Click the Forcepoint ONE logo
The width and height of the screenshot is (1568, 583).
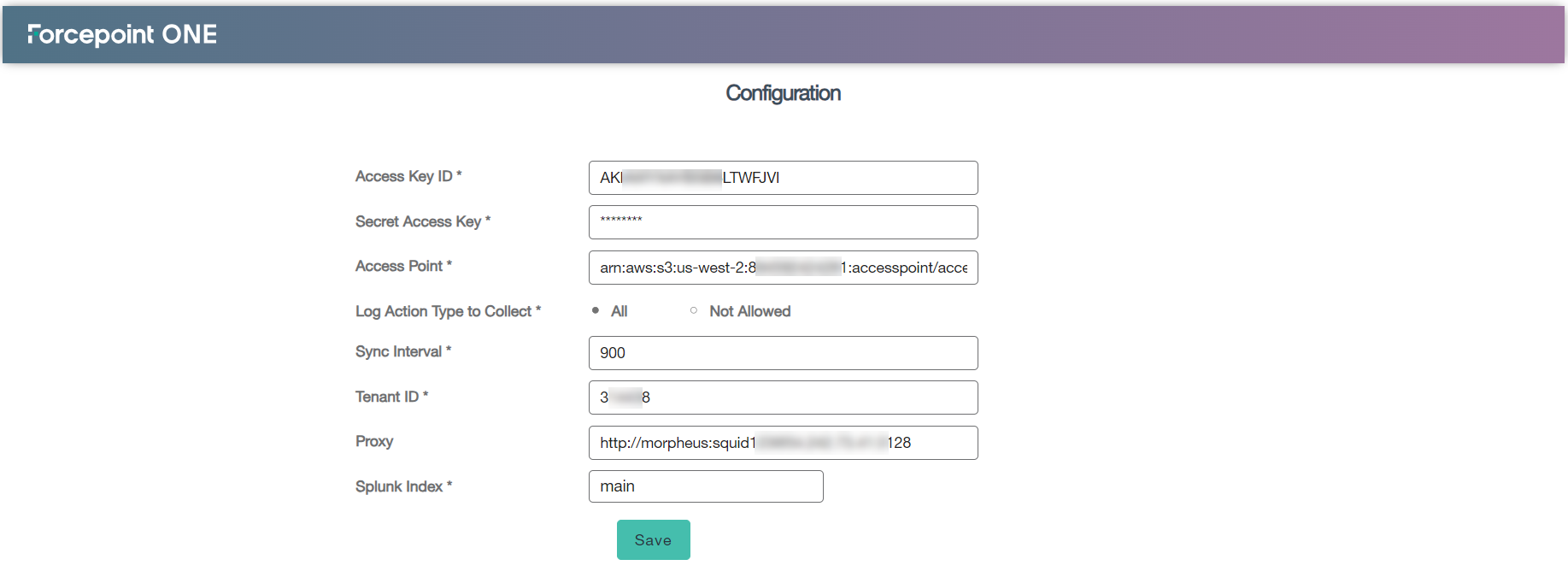coord(122,34)
